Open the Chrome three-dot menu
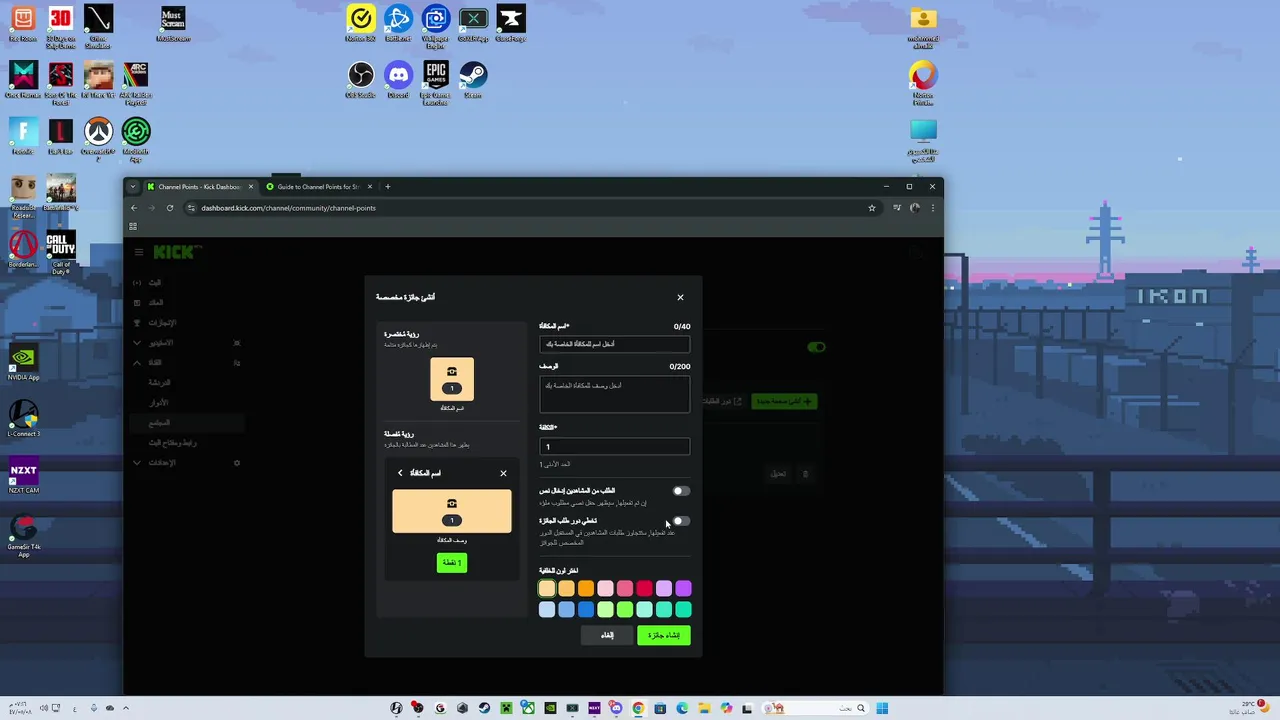 pos(933,208)
